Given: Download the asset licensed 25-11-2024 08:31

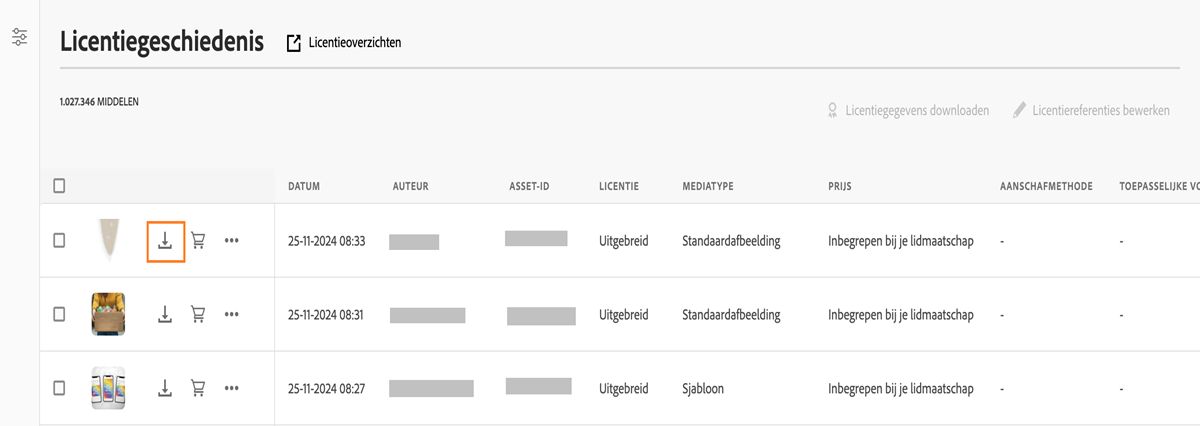Looking at the screenshot, I should 165,314.
